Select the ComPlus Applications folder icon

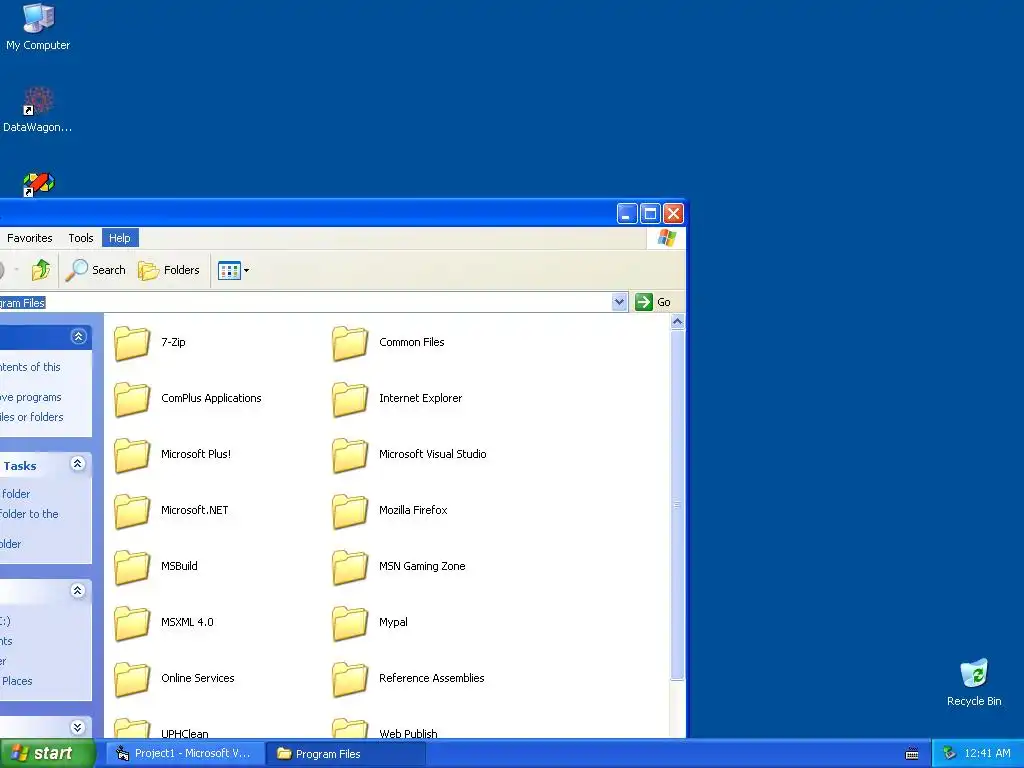[x=132, y=400]
